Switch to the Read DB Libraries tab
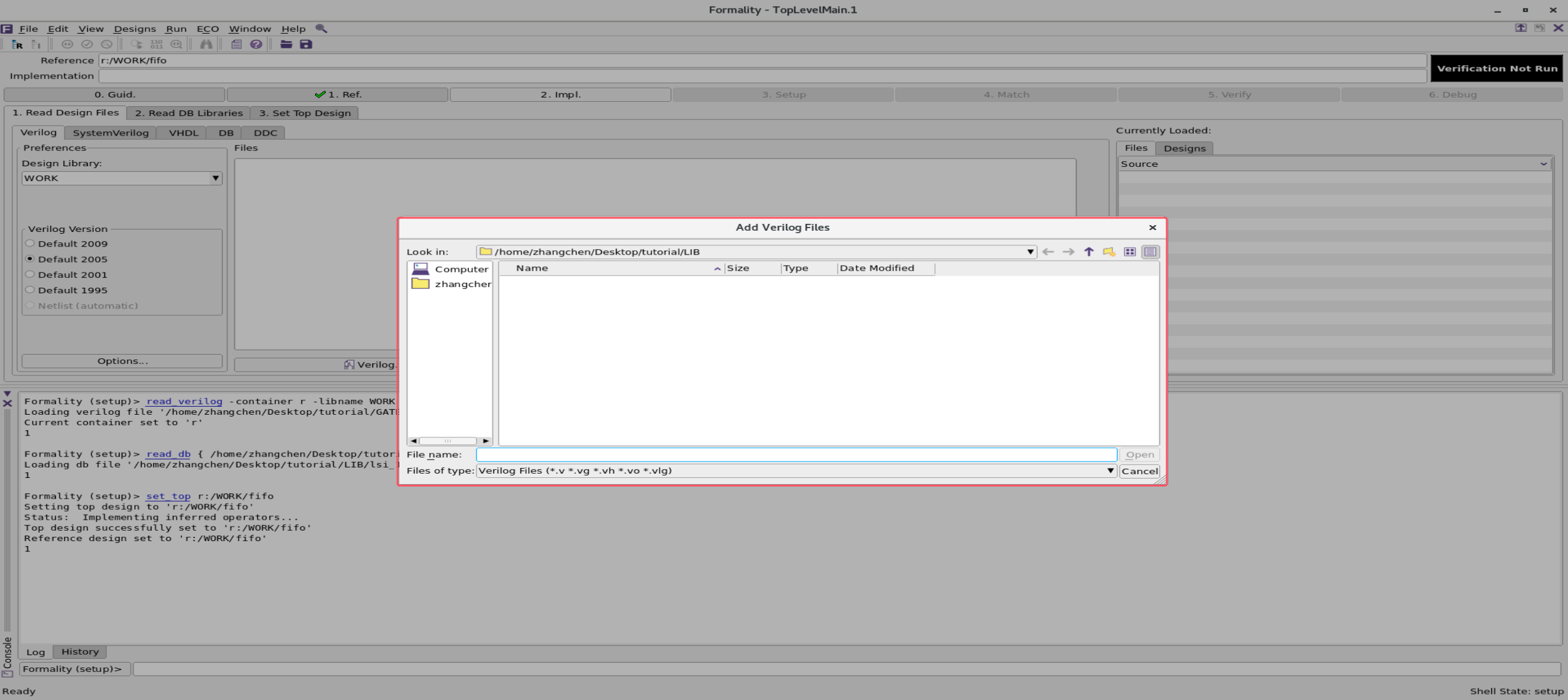 click(188, 113)
